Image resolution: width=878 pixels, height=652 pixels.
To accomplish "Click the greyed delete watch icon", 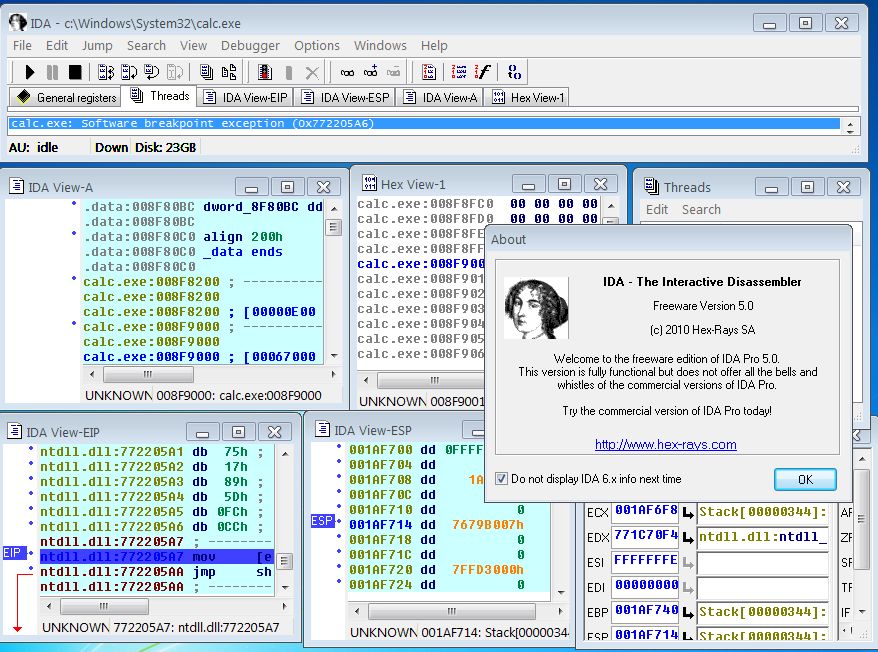I will click(x=394, y=72).
